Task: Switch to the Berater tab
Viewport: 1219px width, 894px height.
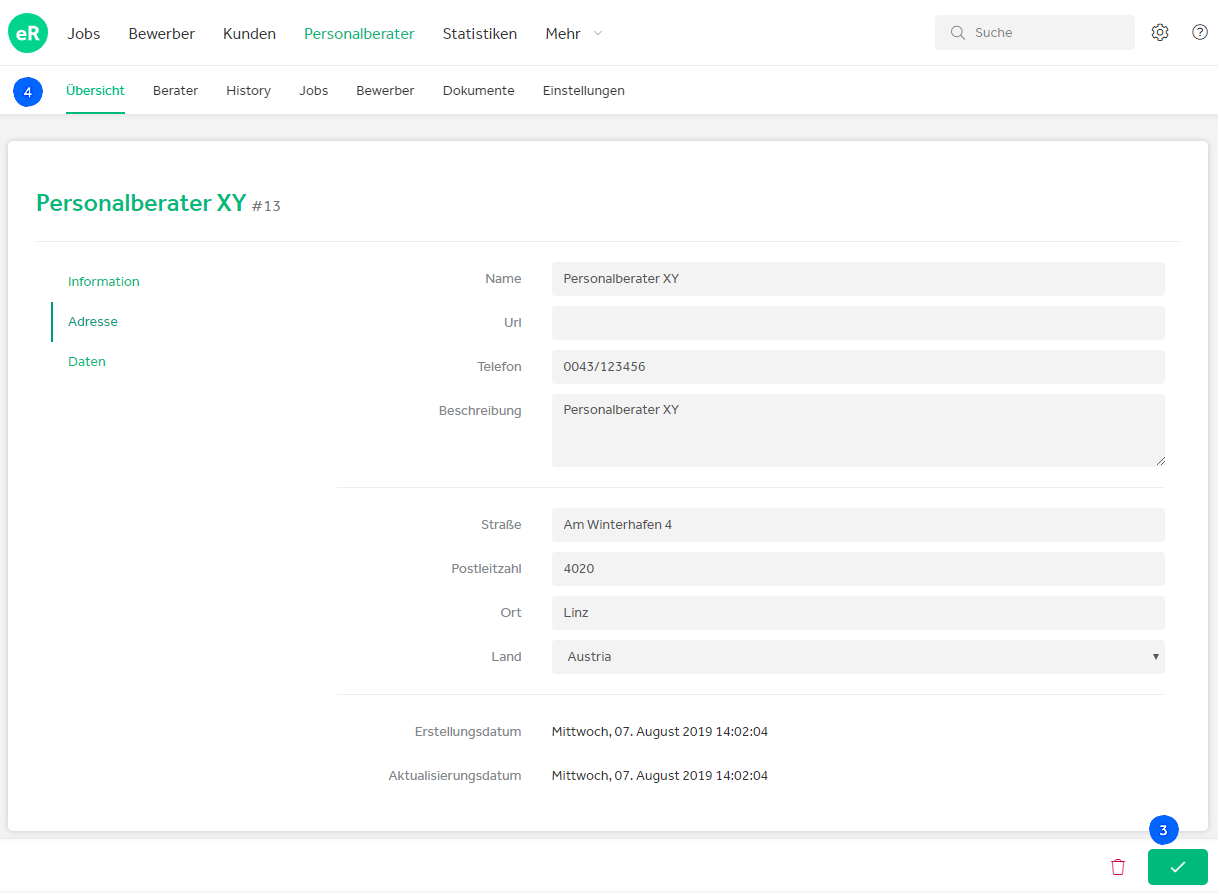Action: [x=176, y=90]
